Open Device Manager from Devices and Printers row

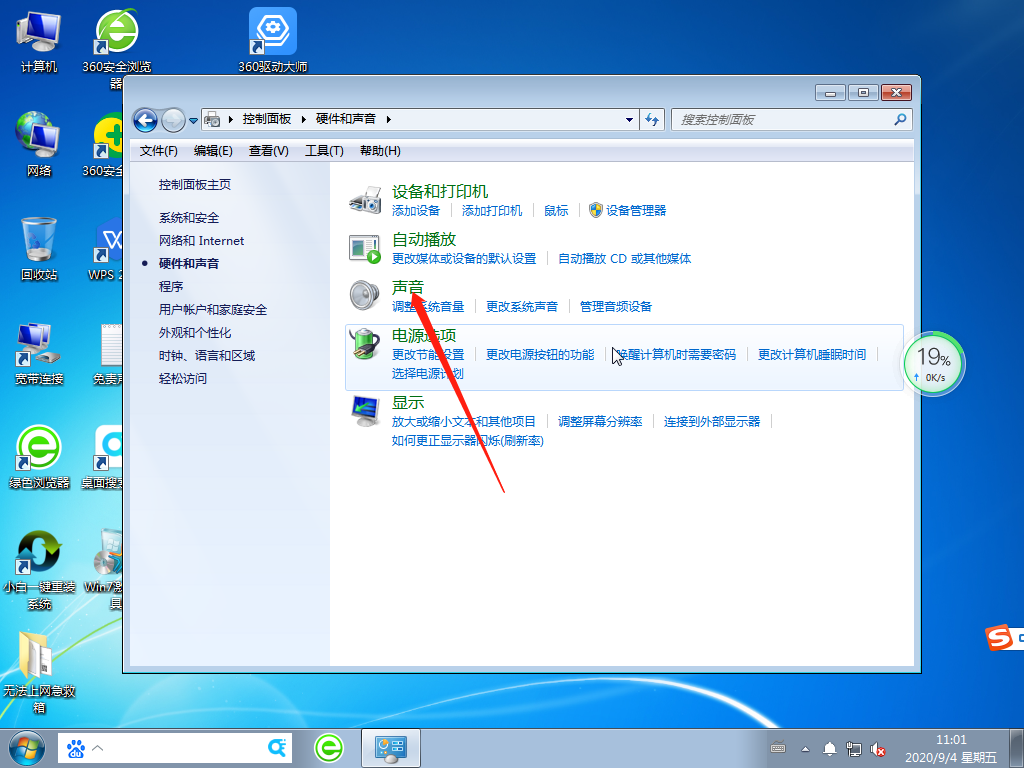[638, 210]
